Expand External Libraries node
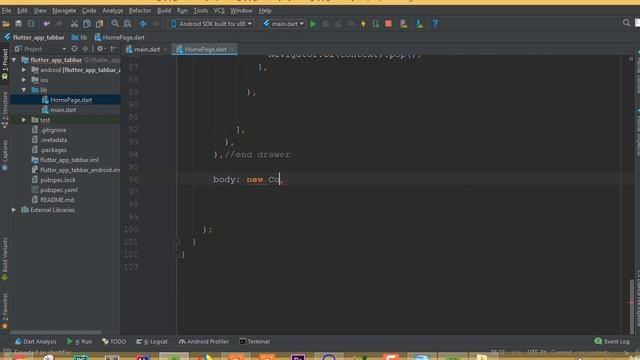Screen dimensions: 640x360 (x=14, y=210)
